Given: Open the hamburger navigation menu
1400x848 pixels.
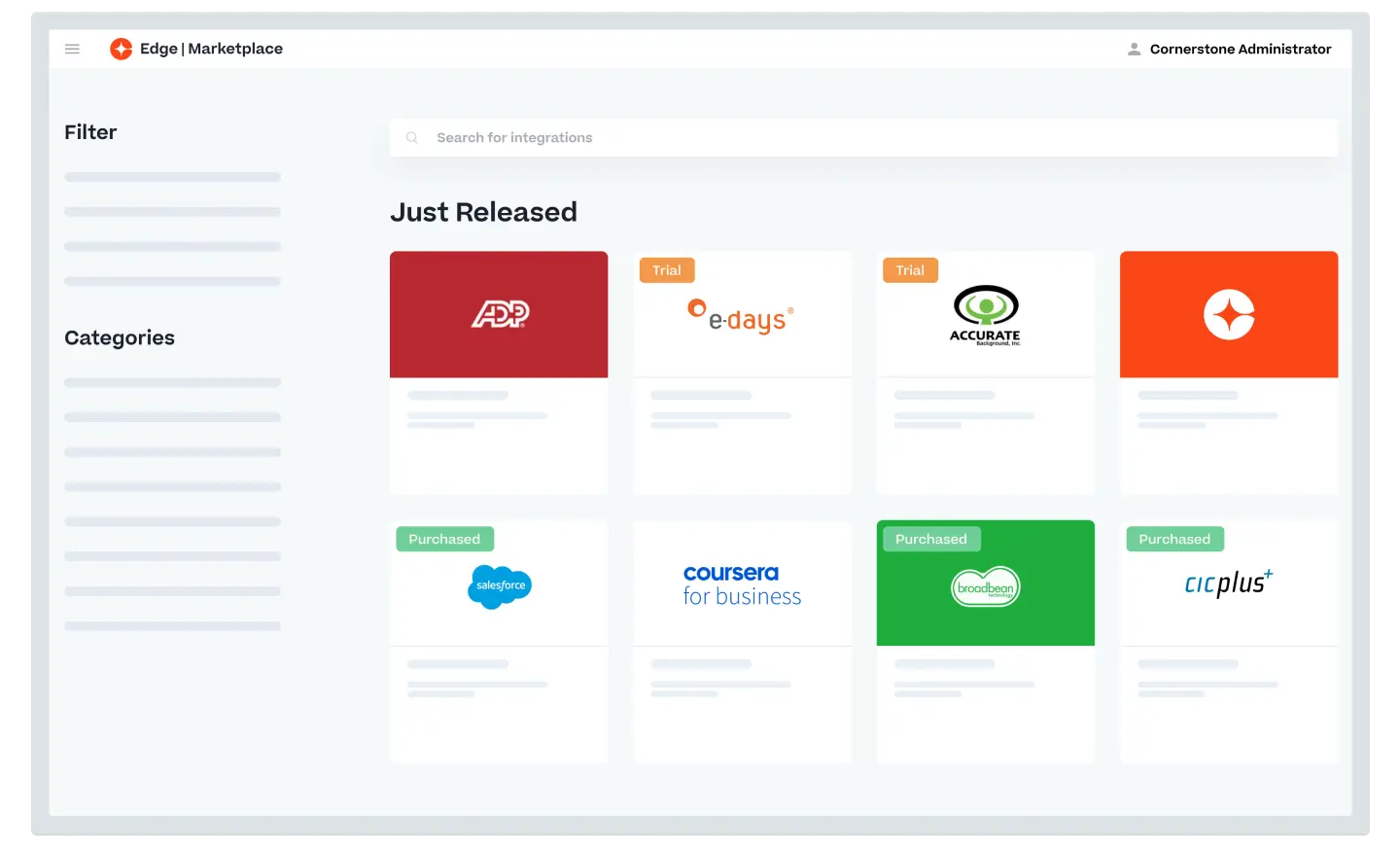Looking at the screenshot, I should (x=72, y=49).
